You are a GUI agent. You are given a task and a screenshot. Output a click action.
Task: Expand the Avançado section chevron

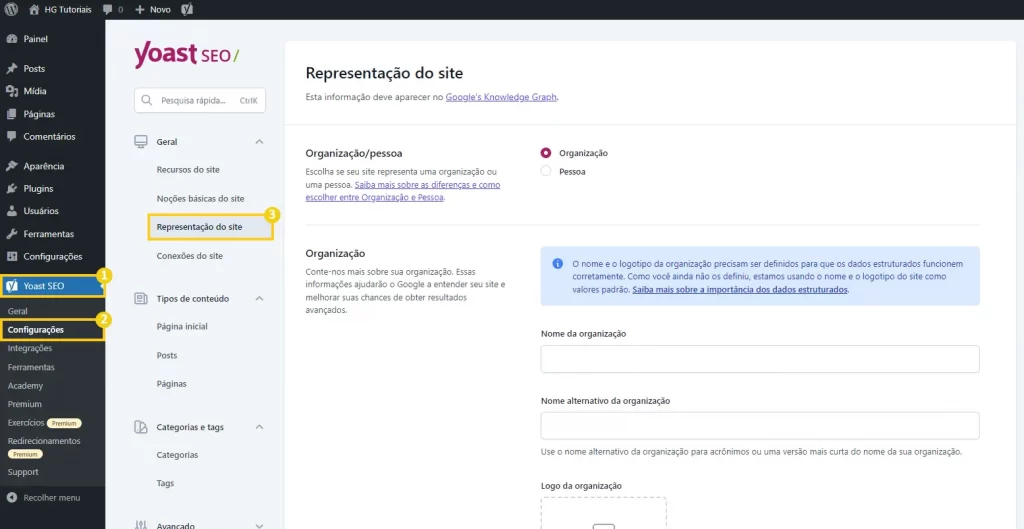tap(259, 525)
